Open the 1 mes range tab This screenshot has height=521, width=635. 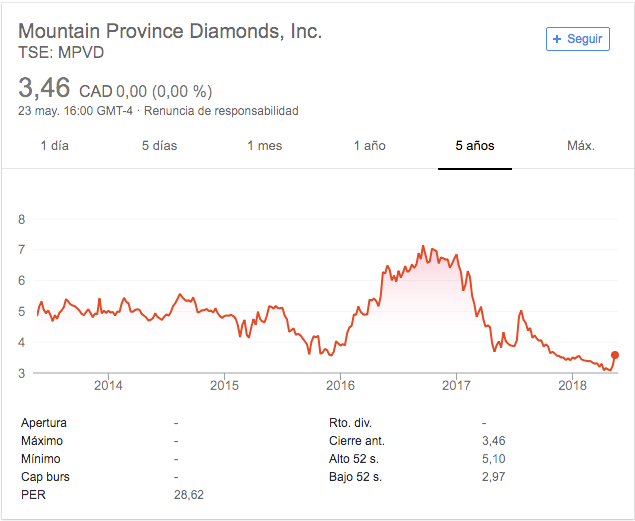(x=265, y=146)
